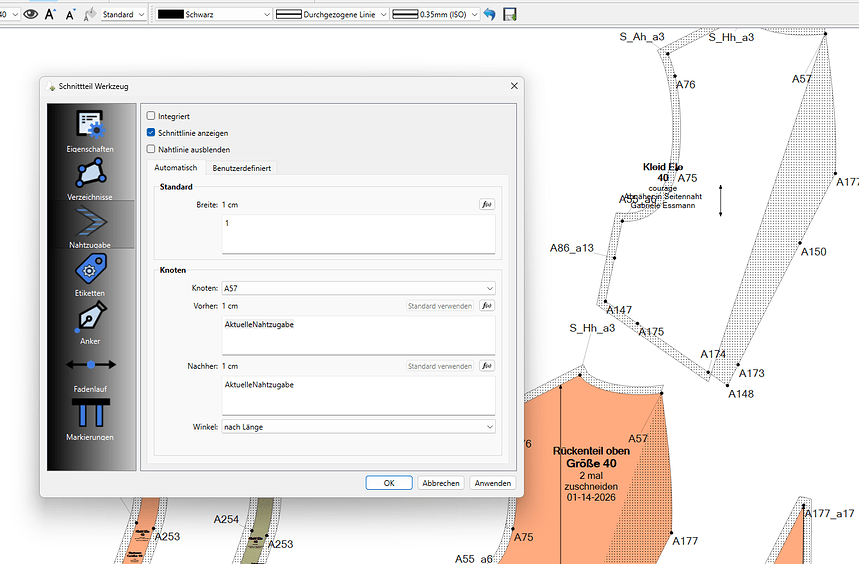Click the Abbrechen button
Viewport: 859px width, 564px height.
point(441,483)
